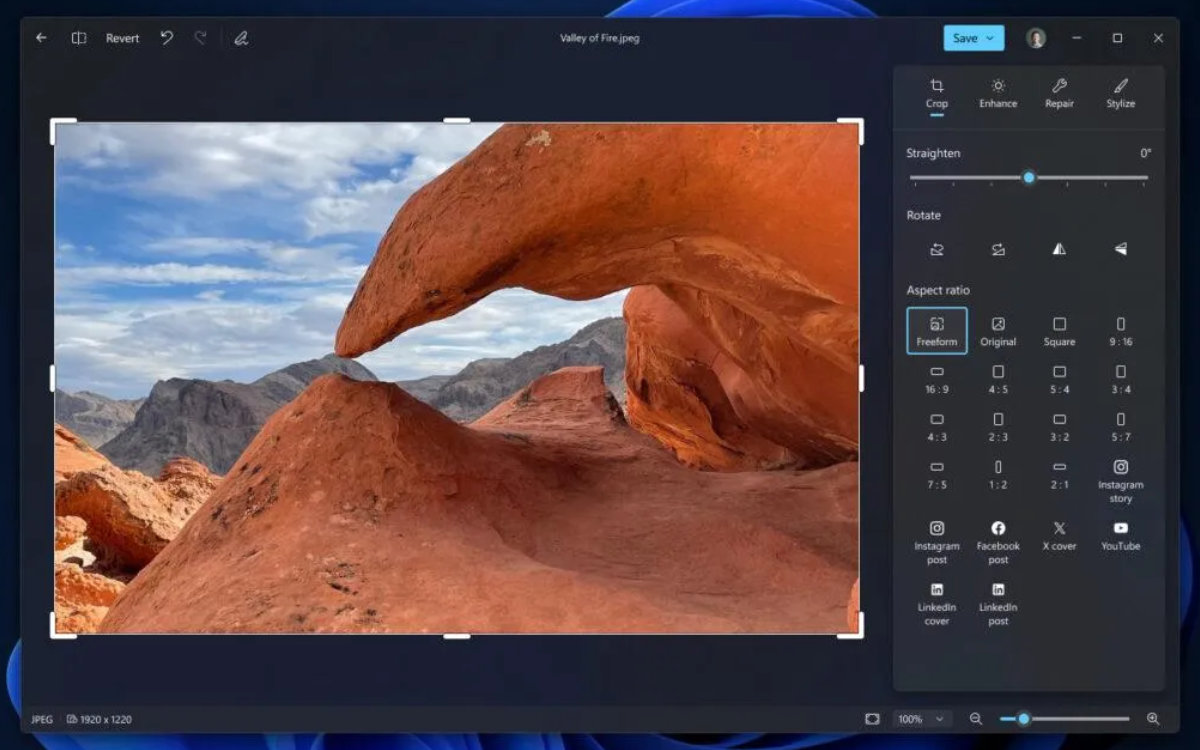
Task: Click the Valley of Fire.jpeg title
Action: click(600, 38)
